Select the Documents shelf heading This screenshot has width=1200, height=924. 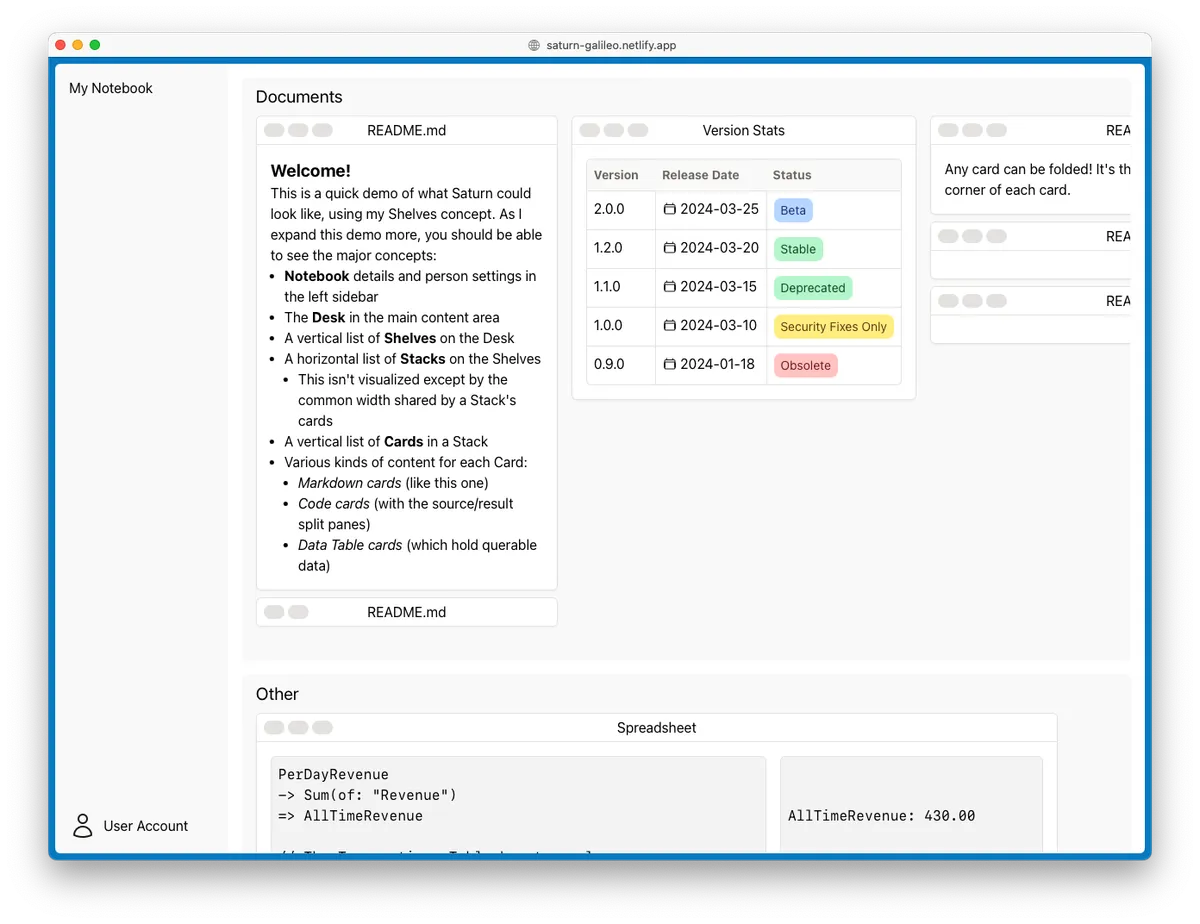pyautogui.click(x=299, y=97)
